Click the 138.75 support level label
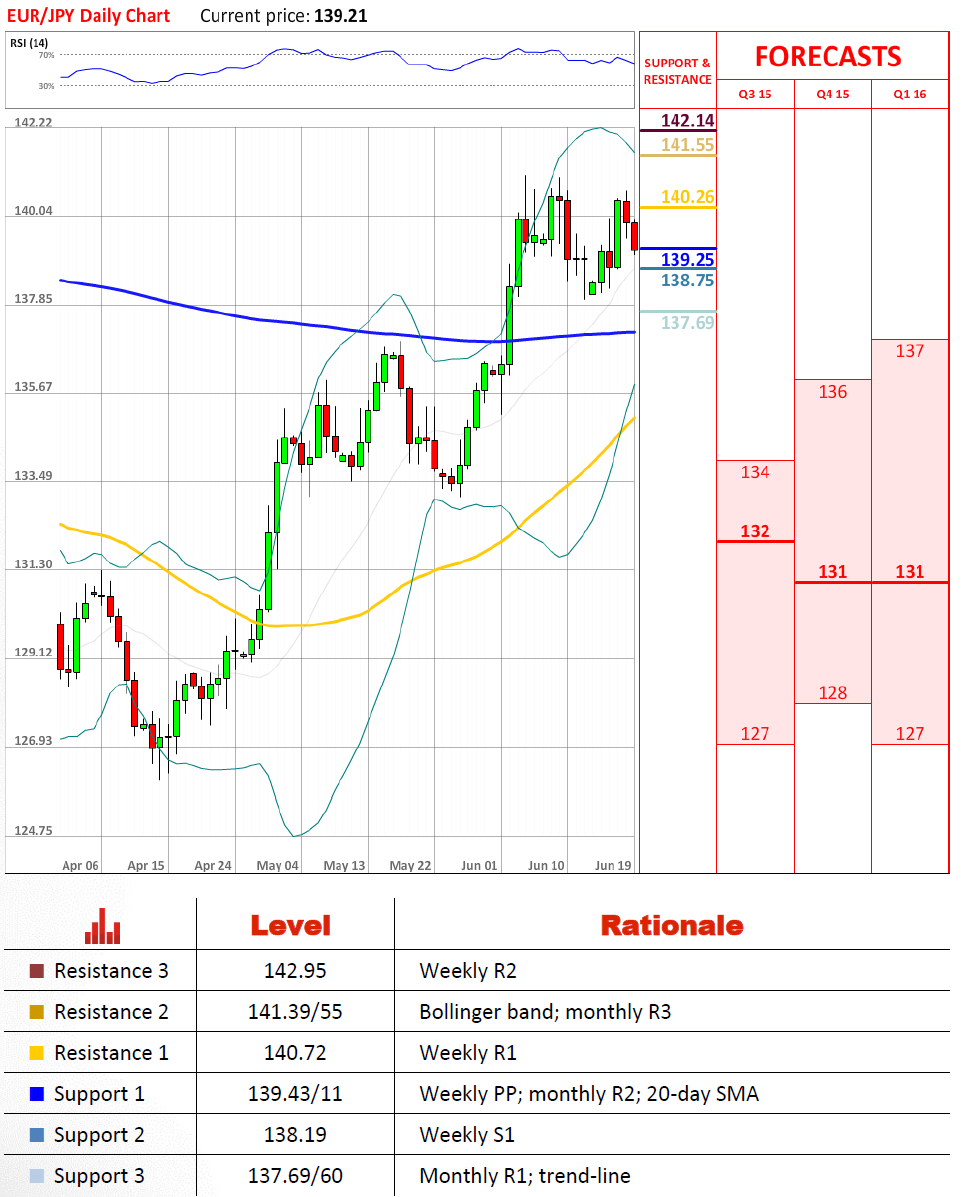Image resolution: width=963 pixels, height=1197 pixels. [x=687, y=280]
